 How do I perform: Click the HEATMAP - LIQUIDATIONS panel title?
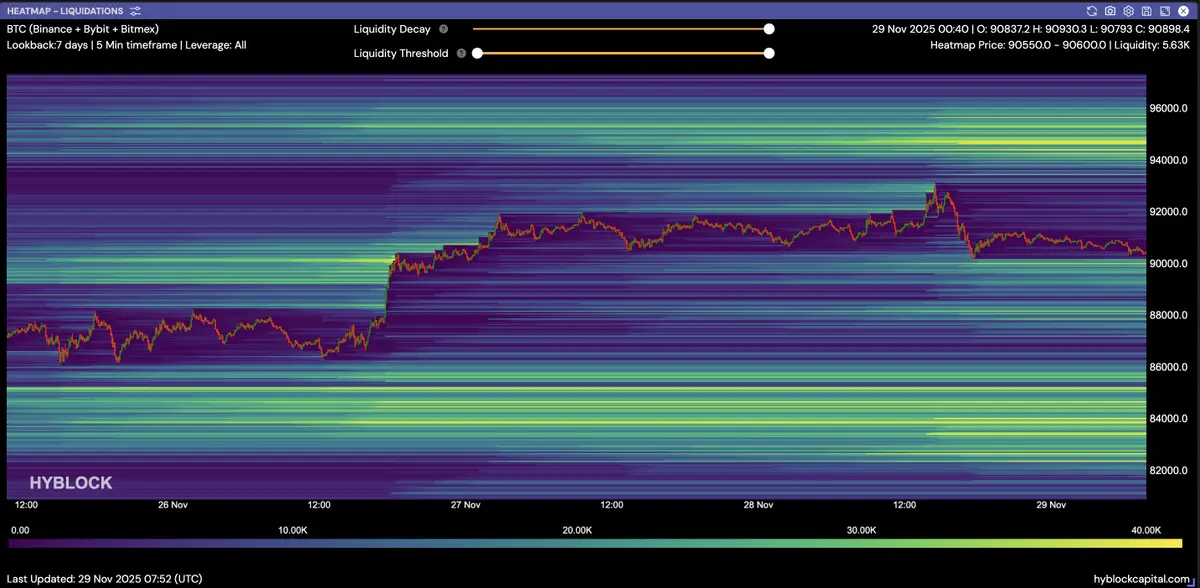click(64, 11)
